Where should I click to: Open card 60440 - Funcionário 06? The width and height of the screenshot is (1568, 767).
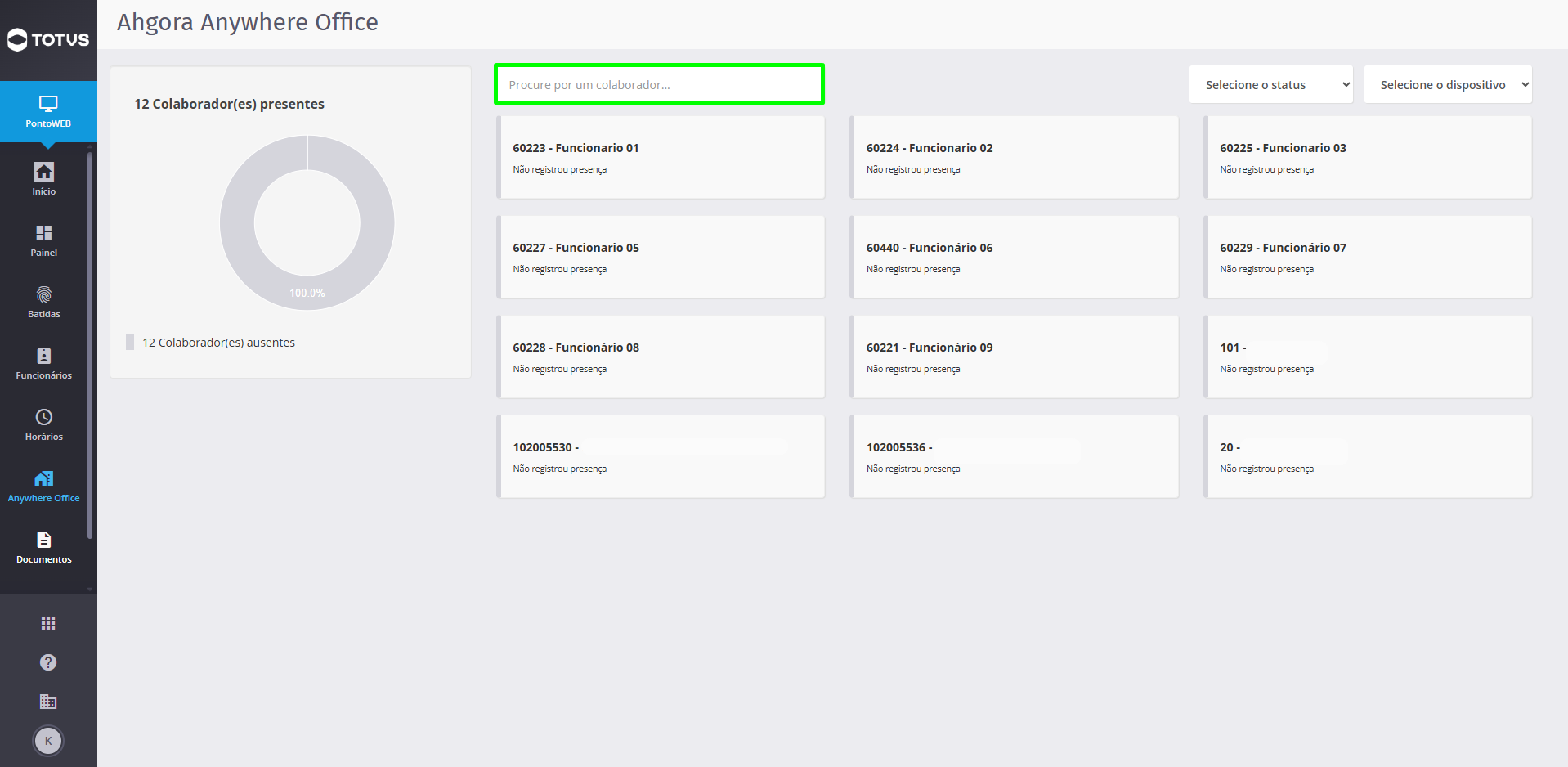coord(1015,257)
